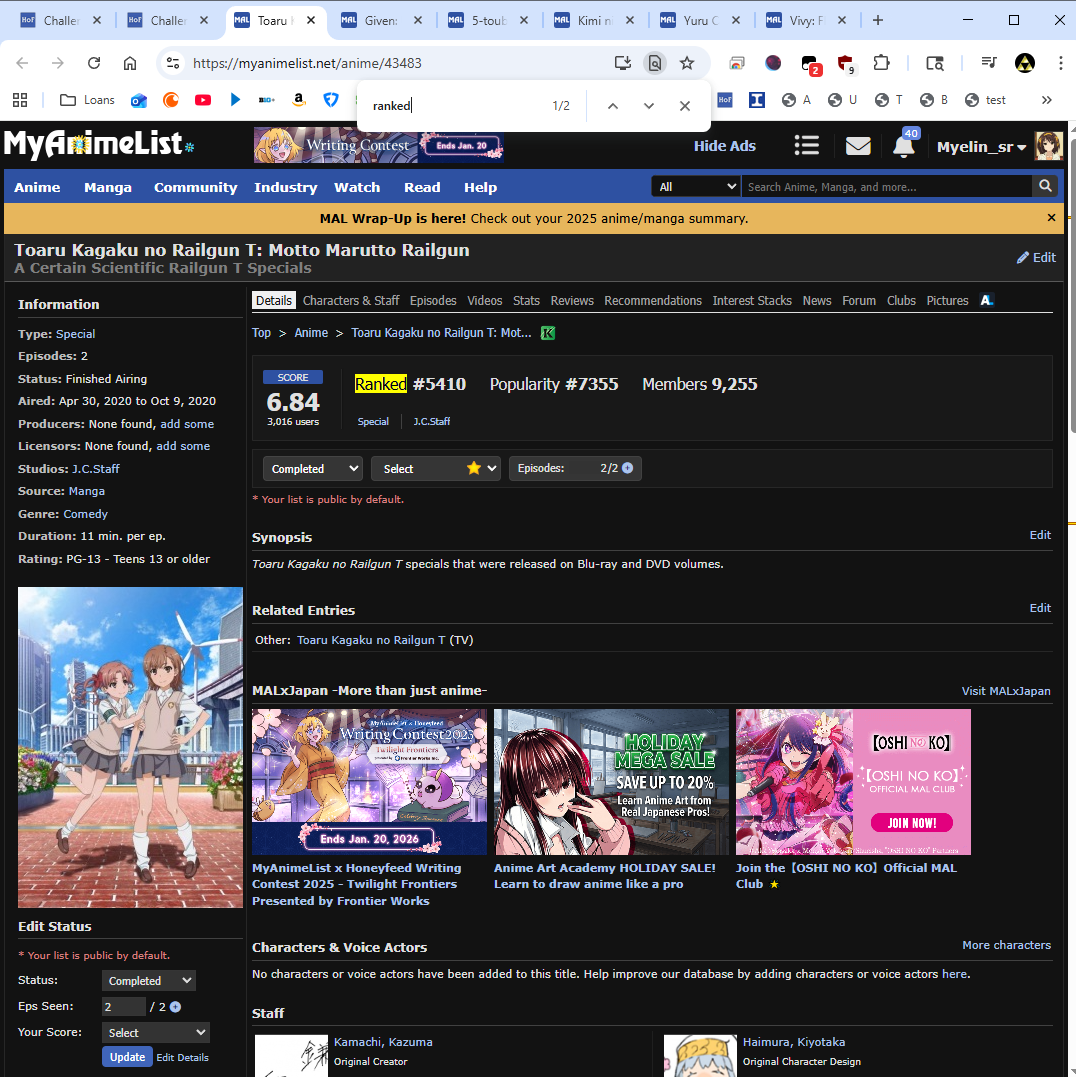Viewport: 1076px width, 1077px height.
Task: Open the Amazon bookmark icon
Action: (x=299, y=100)
